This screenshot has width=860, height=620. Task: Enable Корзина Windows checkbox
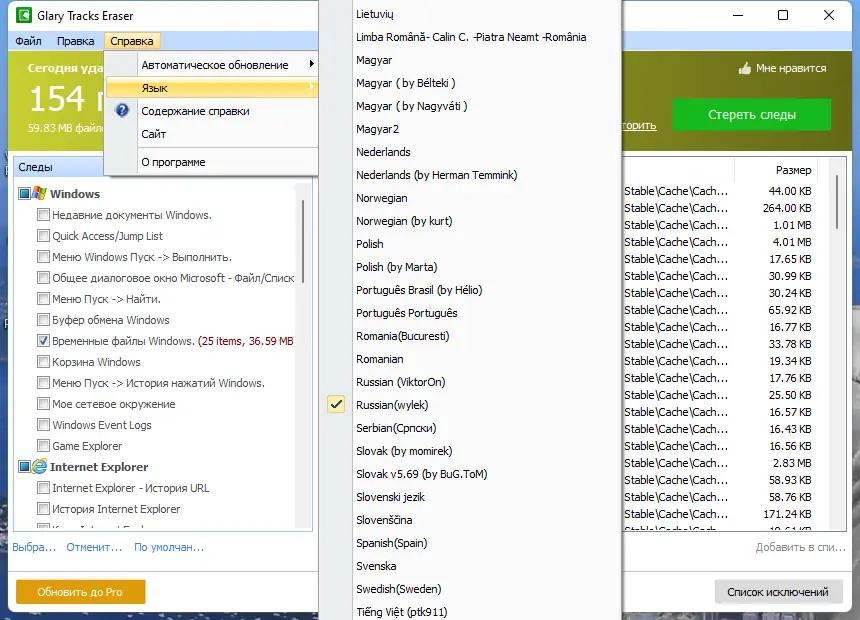click(x=43, y=362)
